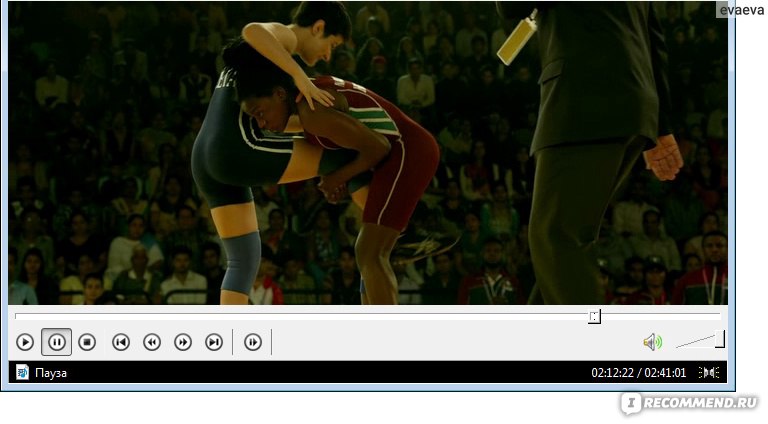Click the video frame to toggle playback
The height and width of the screenshot is (424, 768).
coord(368,153)
